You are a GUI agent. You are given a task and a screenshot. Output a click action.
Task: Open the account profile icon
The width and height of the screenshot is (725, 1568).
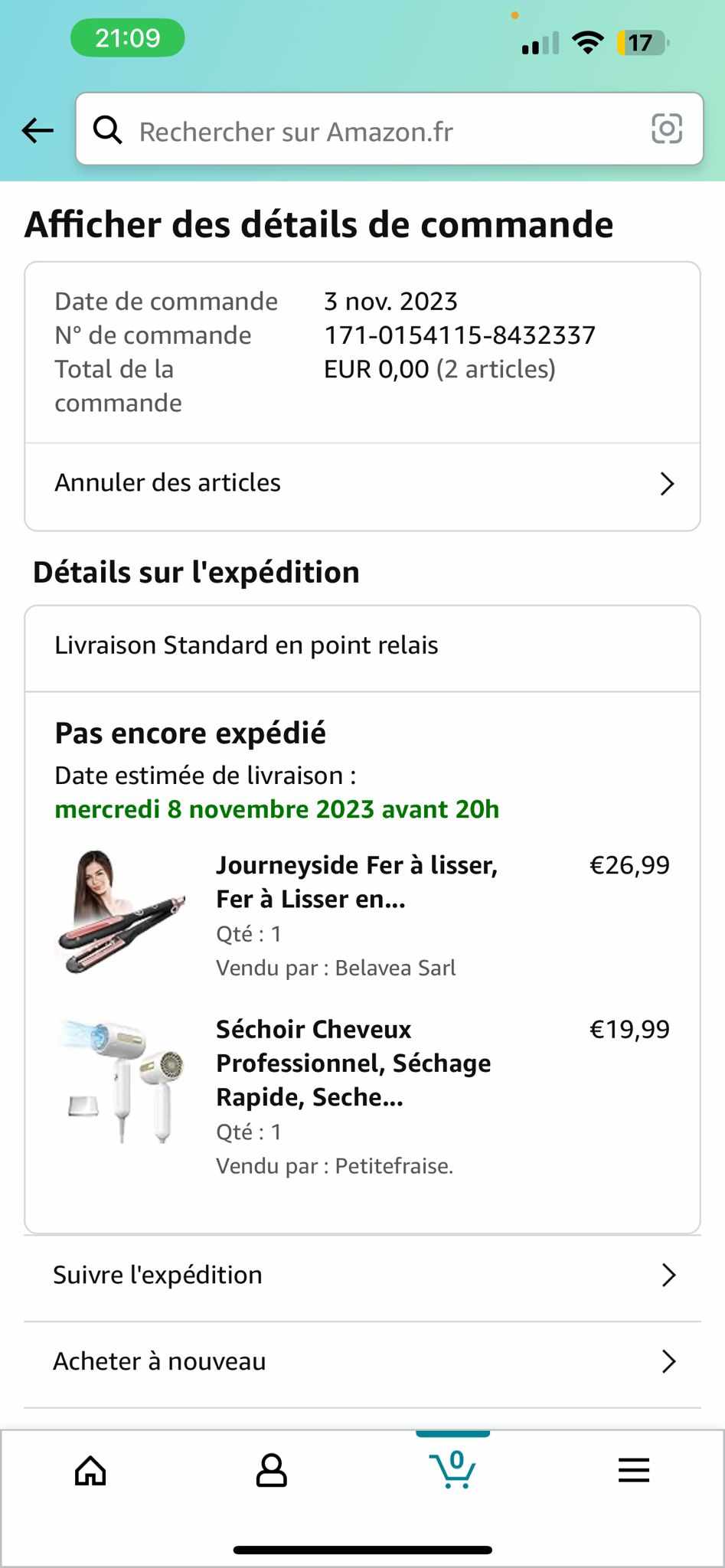(271, 1470)
